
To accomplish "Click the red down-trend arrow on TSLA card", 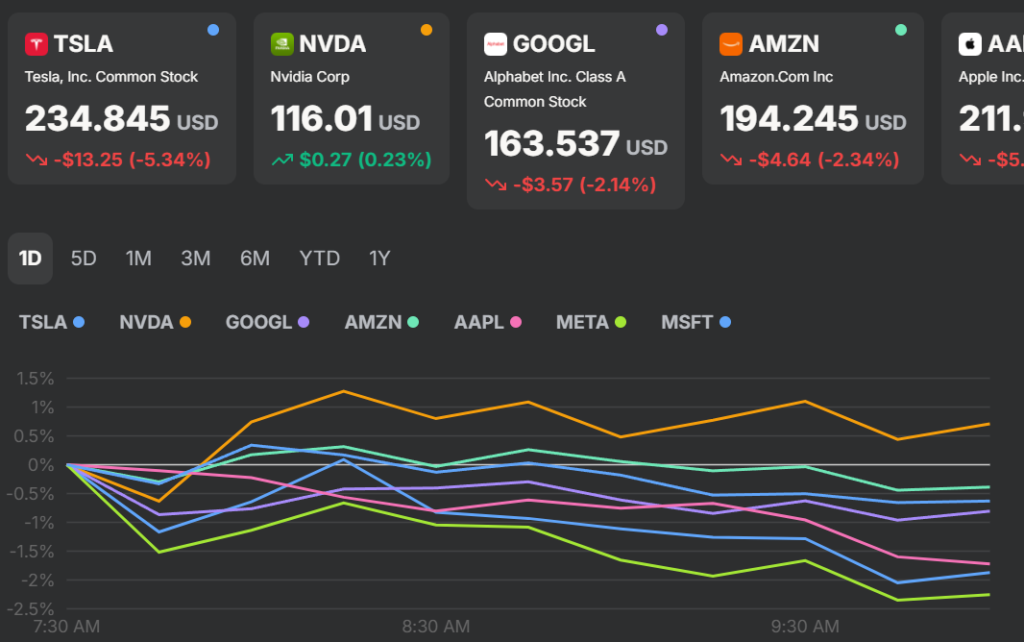I will [x=36, y=160].
